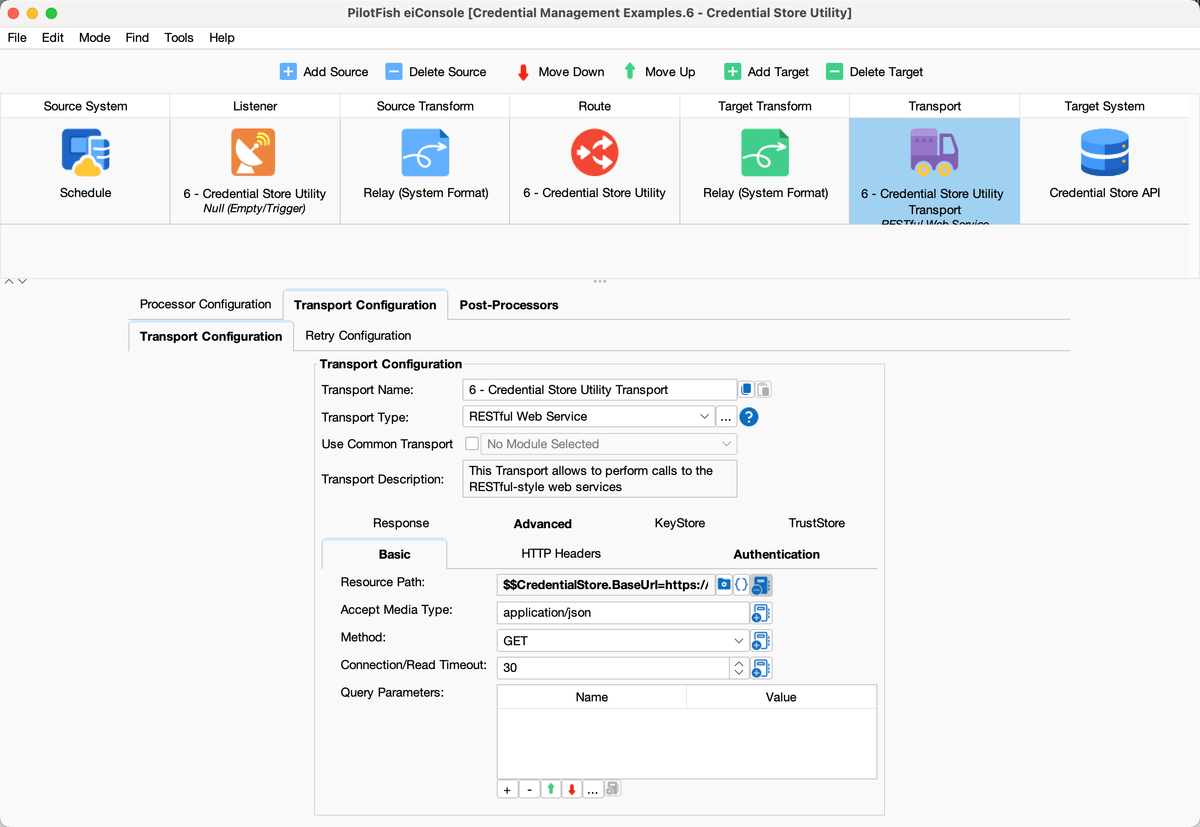Select the Authentication tab
The height and width of the screenshot is (827, 1200).
777,554
